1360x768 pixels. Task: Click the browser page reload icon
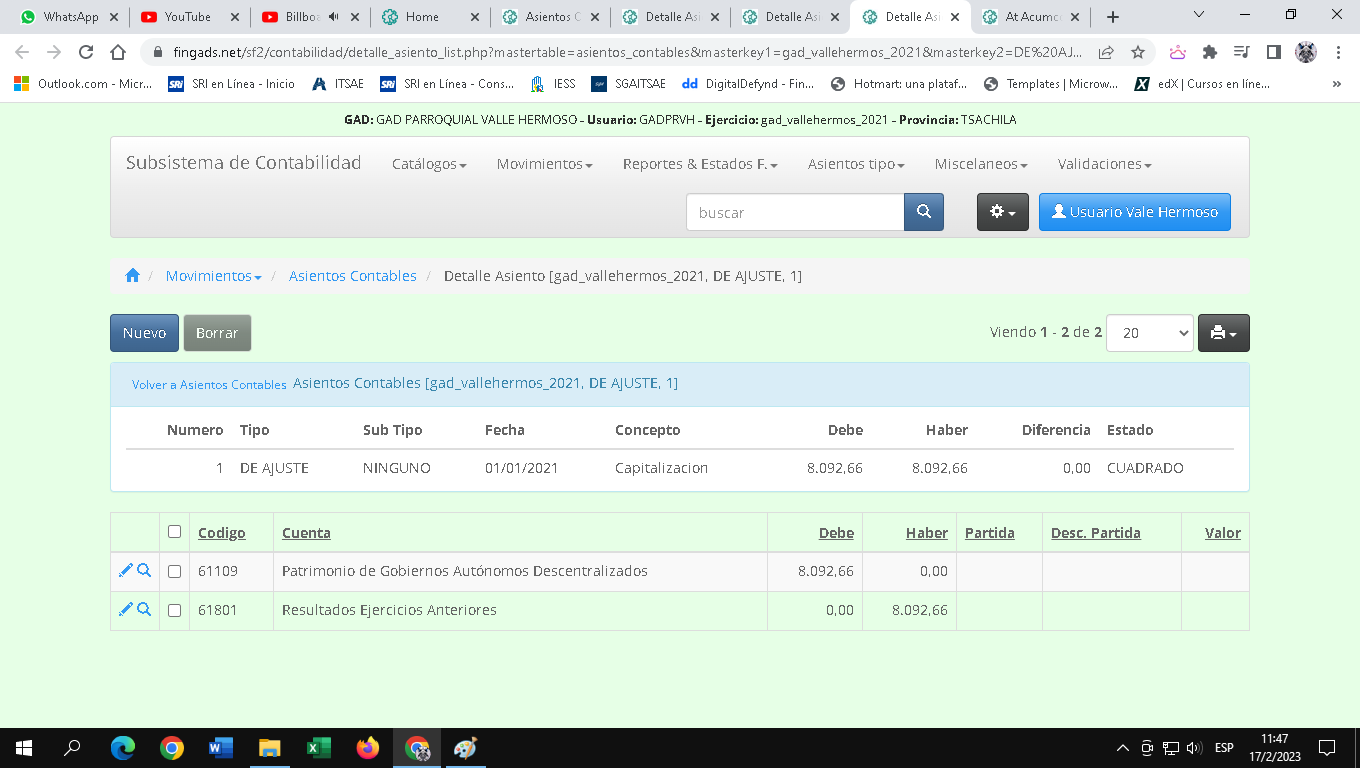coord(86,53)
